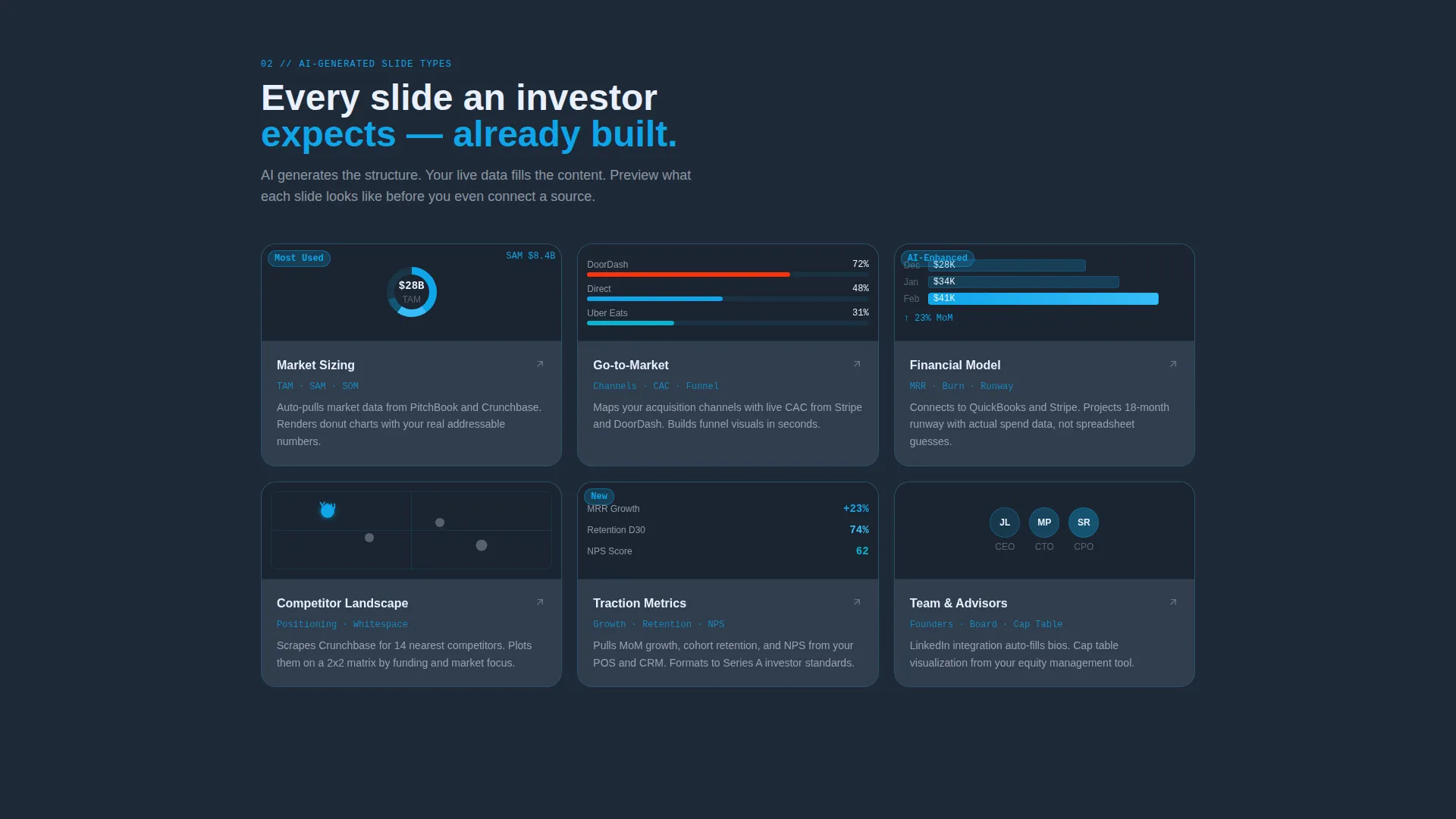This screenshot has width=1456, height=819.
Task: Open the Market Sizing title link
Action: (315, 365)
